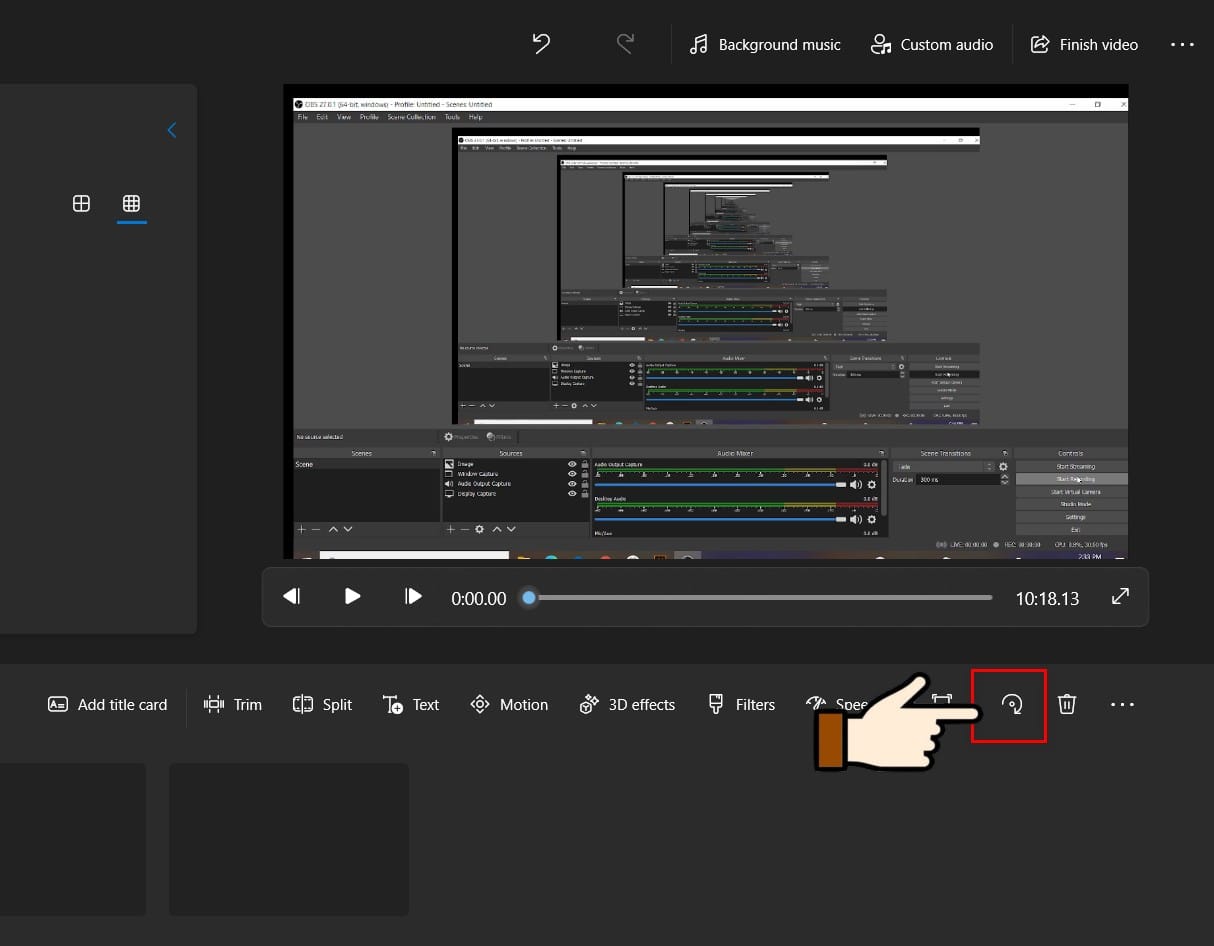Open the top-right See more menu

(1182, 45)
